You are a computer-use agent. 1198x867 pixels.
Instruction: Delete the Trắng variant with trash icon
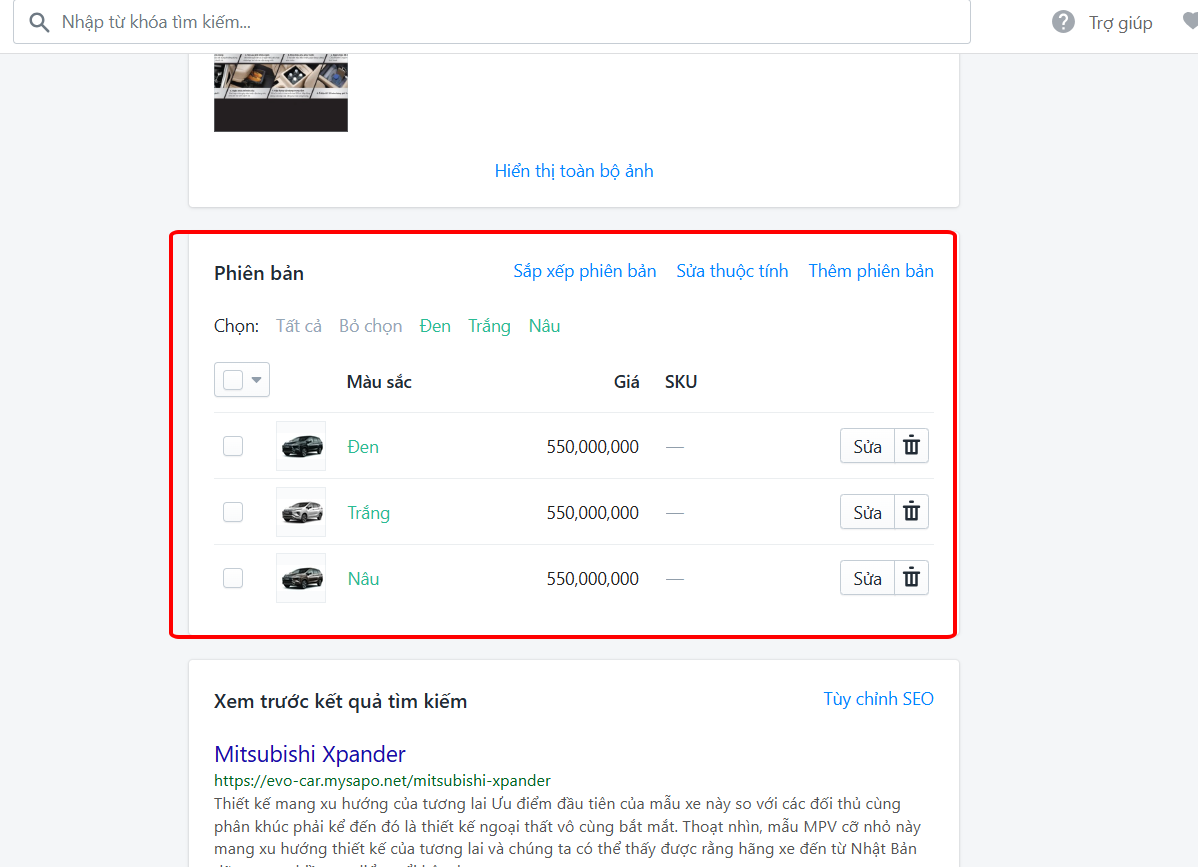pos(911,512)
